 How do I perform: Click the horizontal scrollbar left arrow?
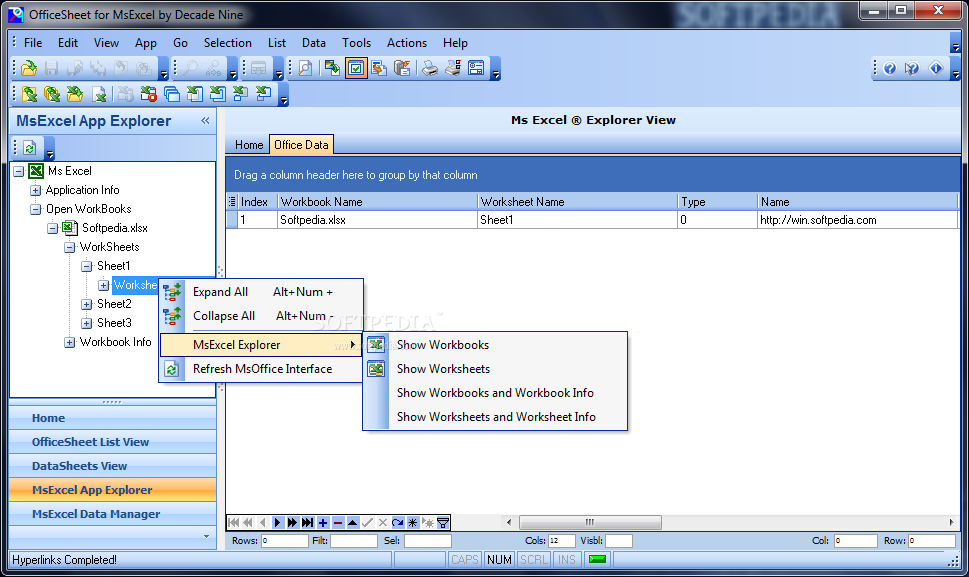tap(509, 523)
